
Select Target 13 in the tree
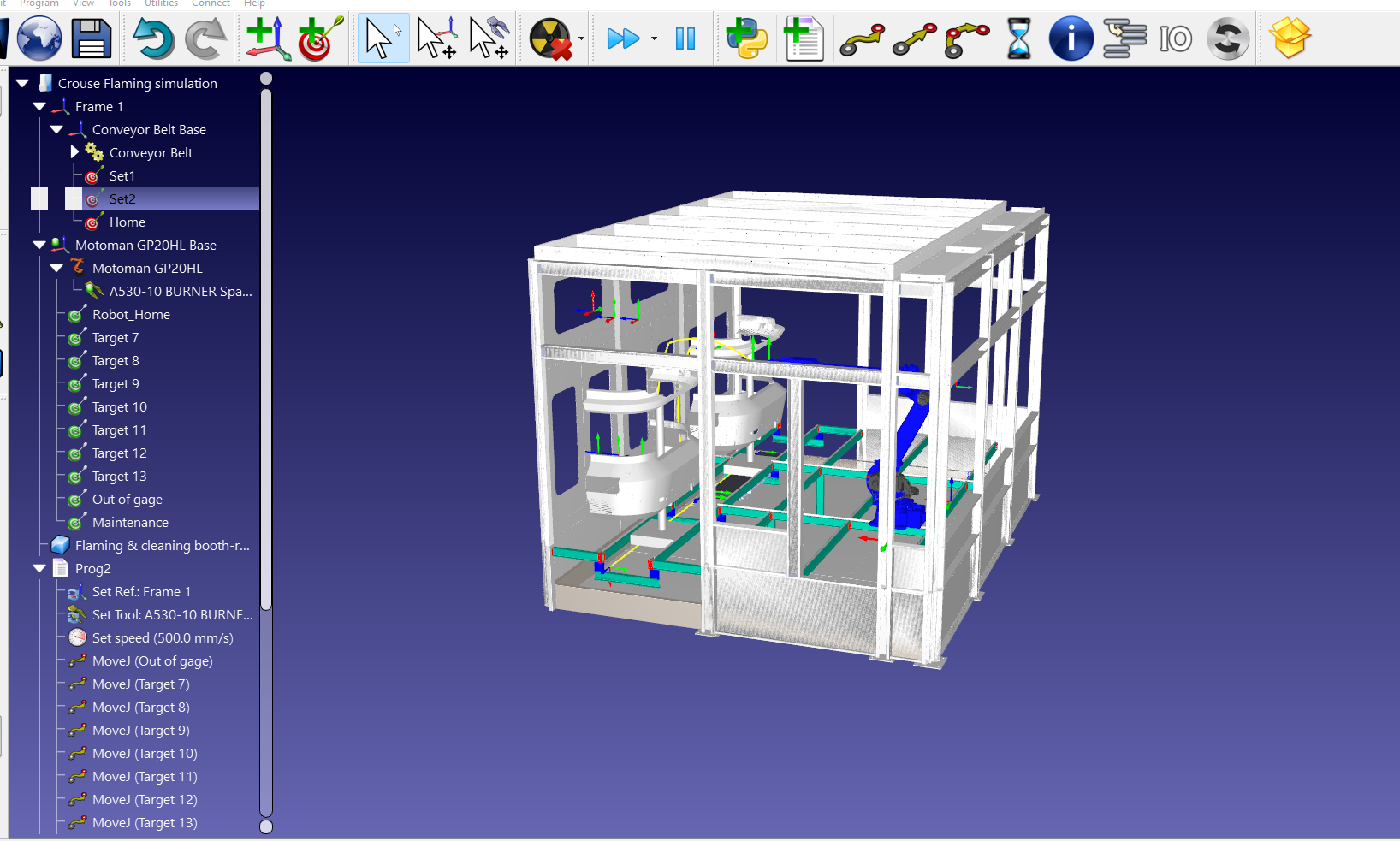(120, 476)
